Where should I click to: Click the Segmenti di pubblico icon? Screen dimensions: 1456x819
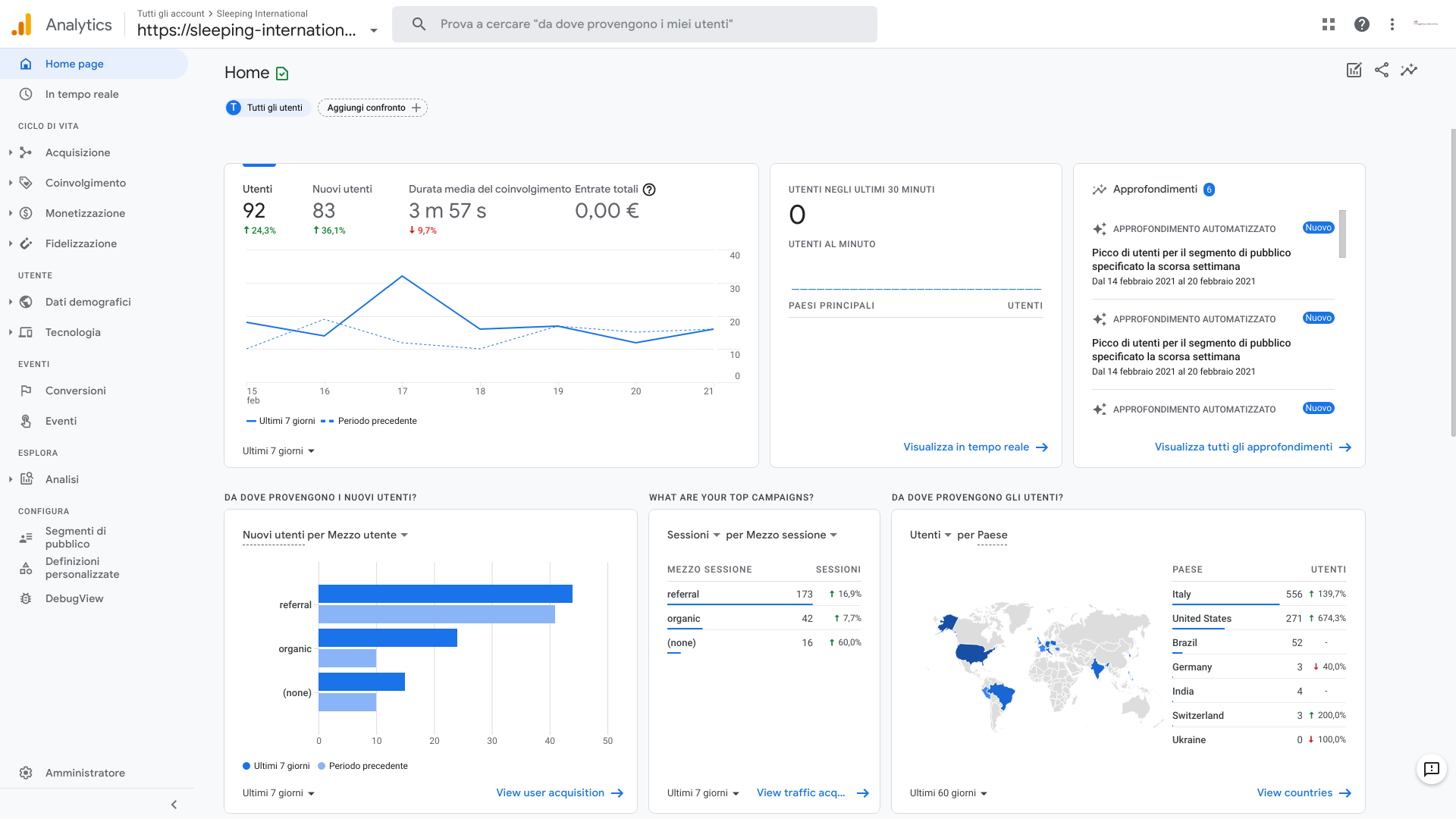coord(26,538)
